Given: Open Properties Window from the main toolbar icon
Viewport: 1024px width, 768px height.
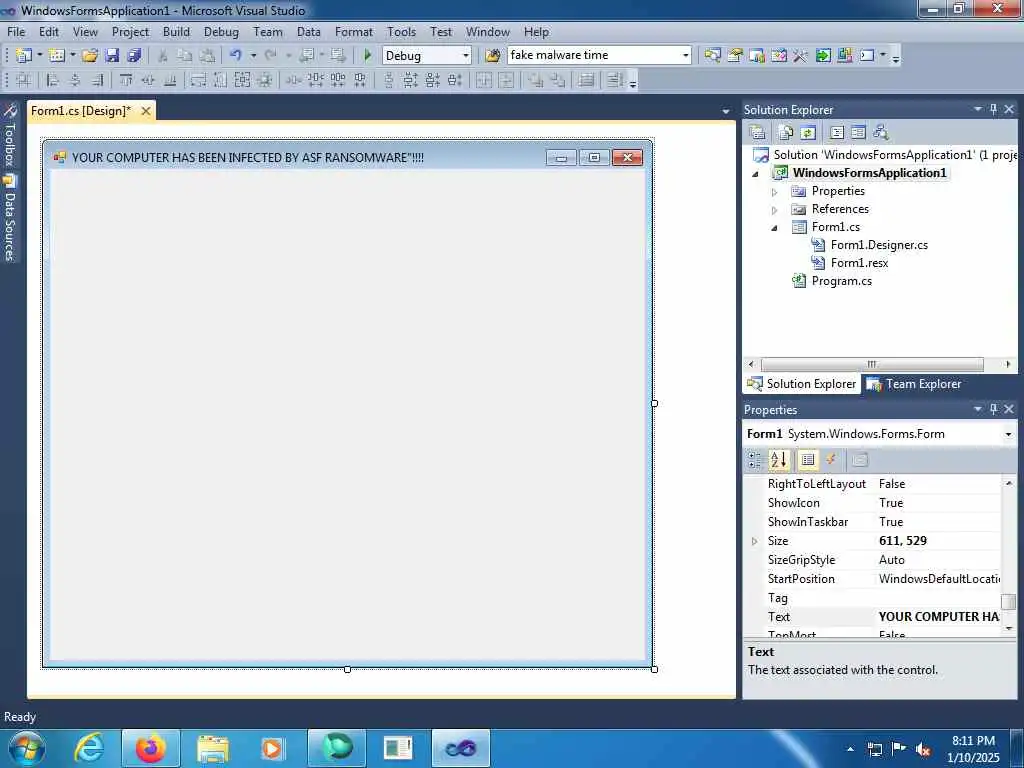Looking at the screenshot, I should pyautogui.click(x=735, y=56).
